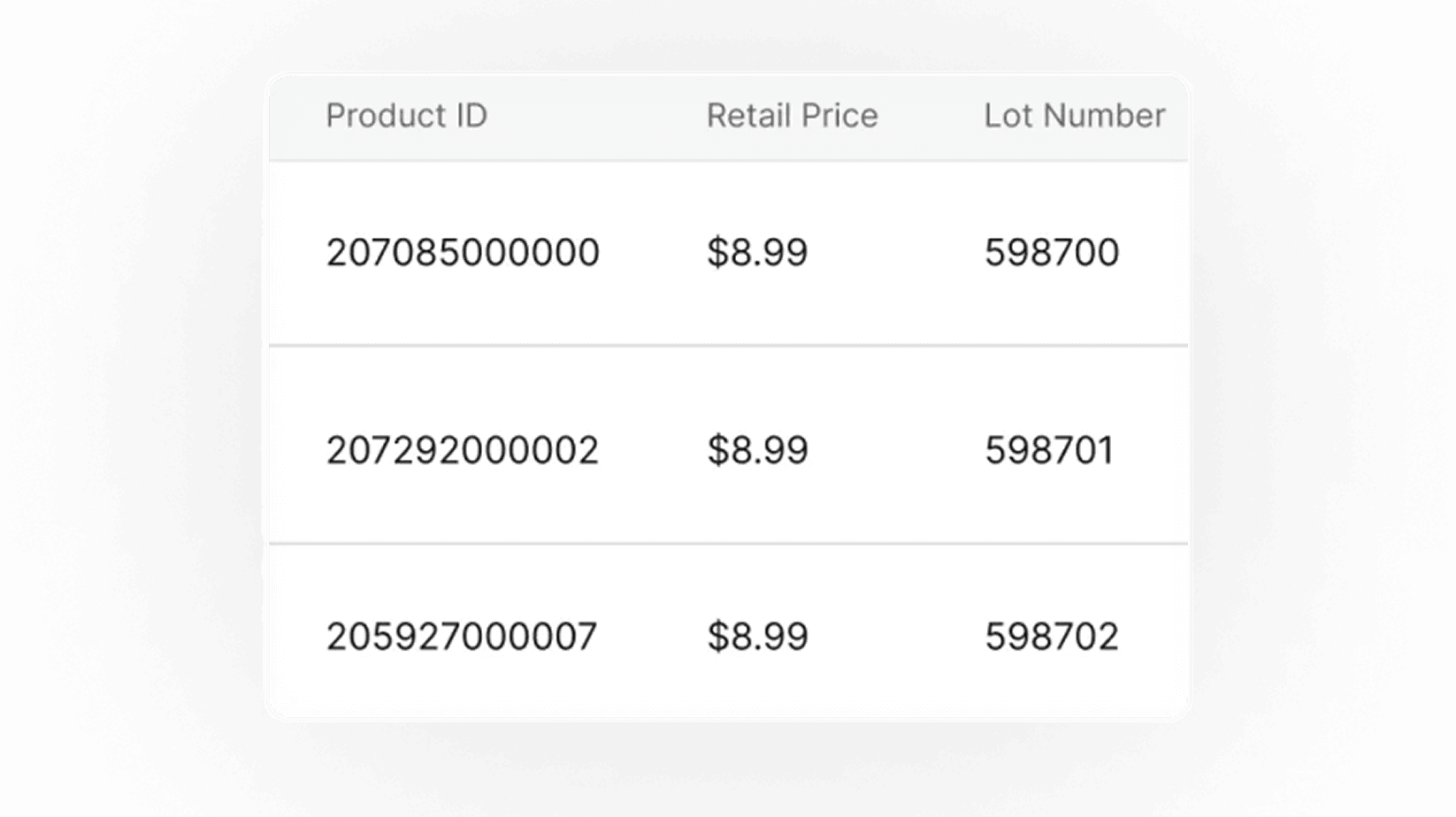This screenshot has width=1456, height=817.
Task: Select lot number 598702 cell
Action: 1052,637
